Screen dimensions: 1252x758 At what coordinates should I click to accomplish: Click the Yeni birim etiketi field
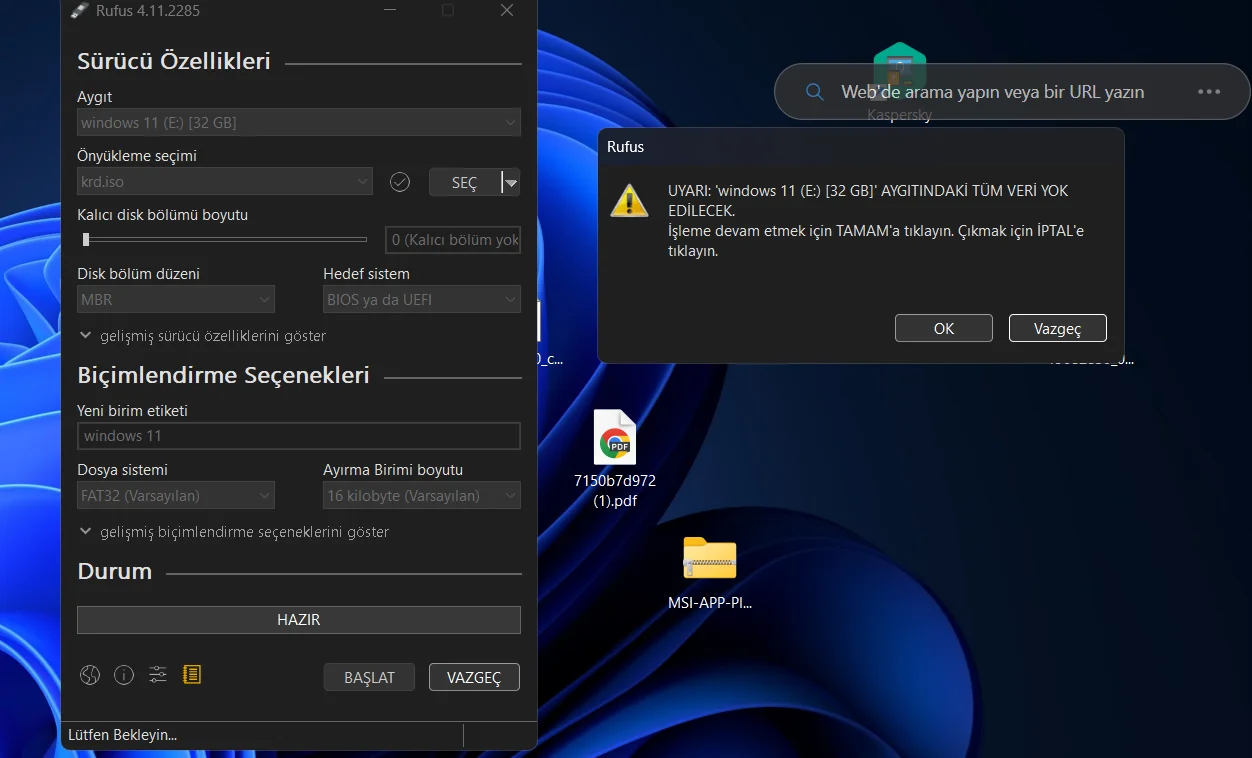coord(299,436)
